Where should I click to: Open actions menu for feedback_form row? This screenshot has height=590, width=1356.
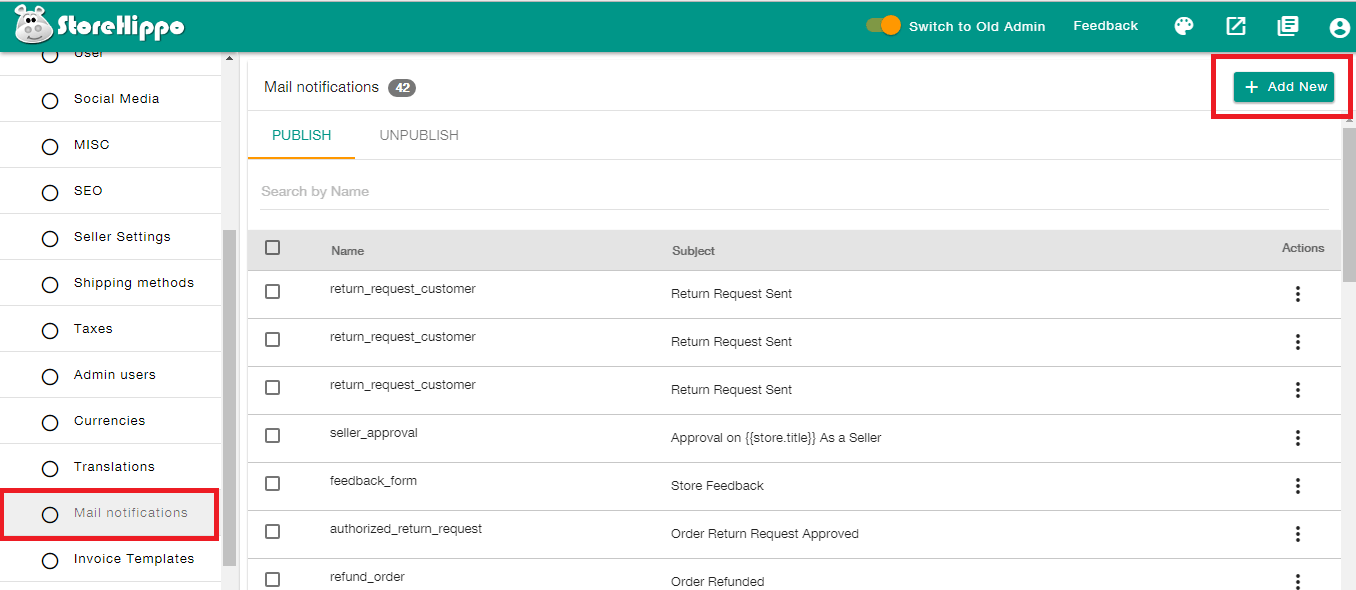coord(1298,486)
